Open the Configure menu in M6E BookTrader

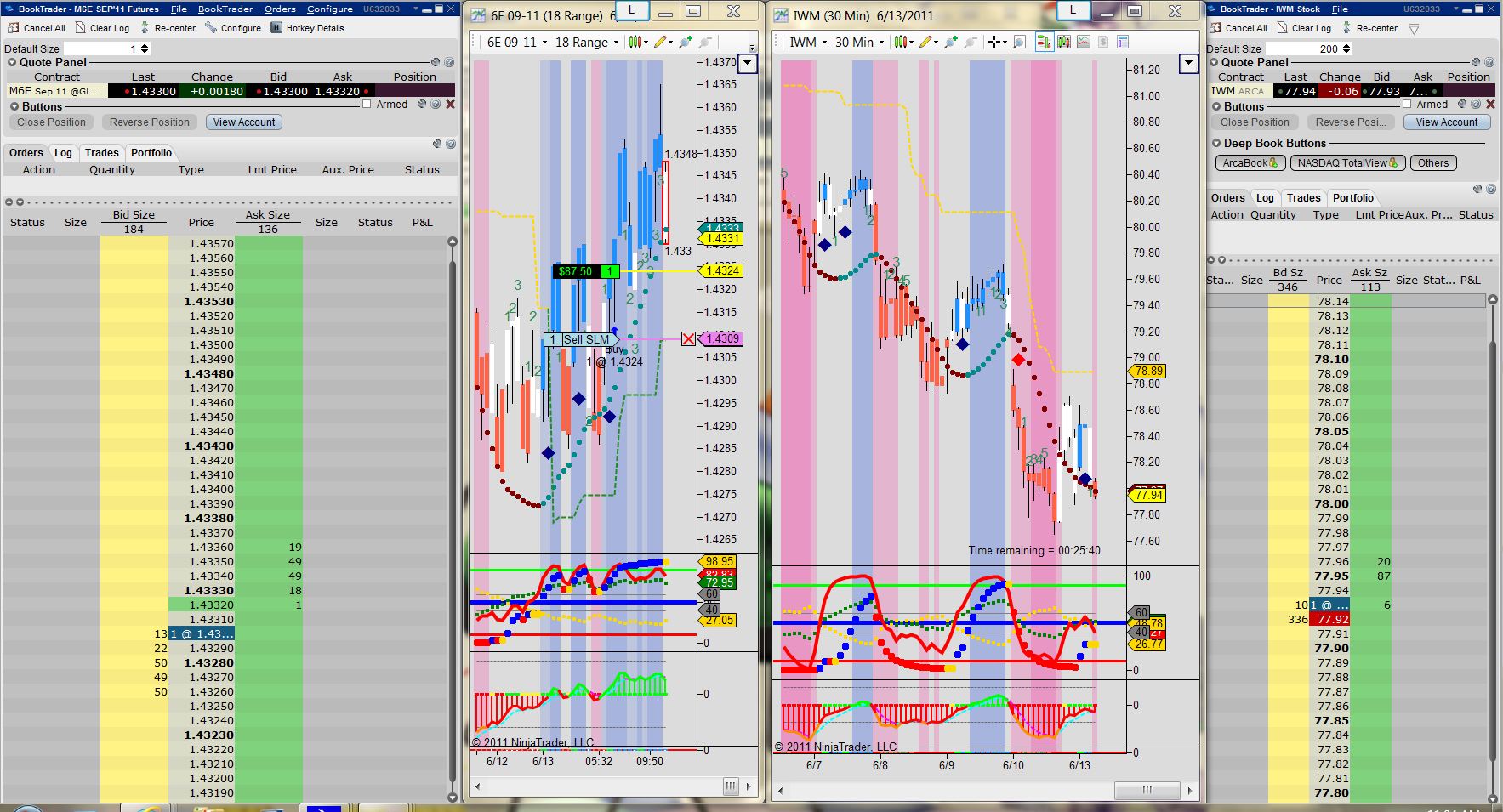coord(330,9)
